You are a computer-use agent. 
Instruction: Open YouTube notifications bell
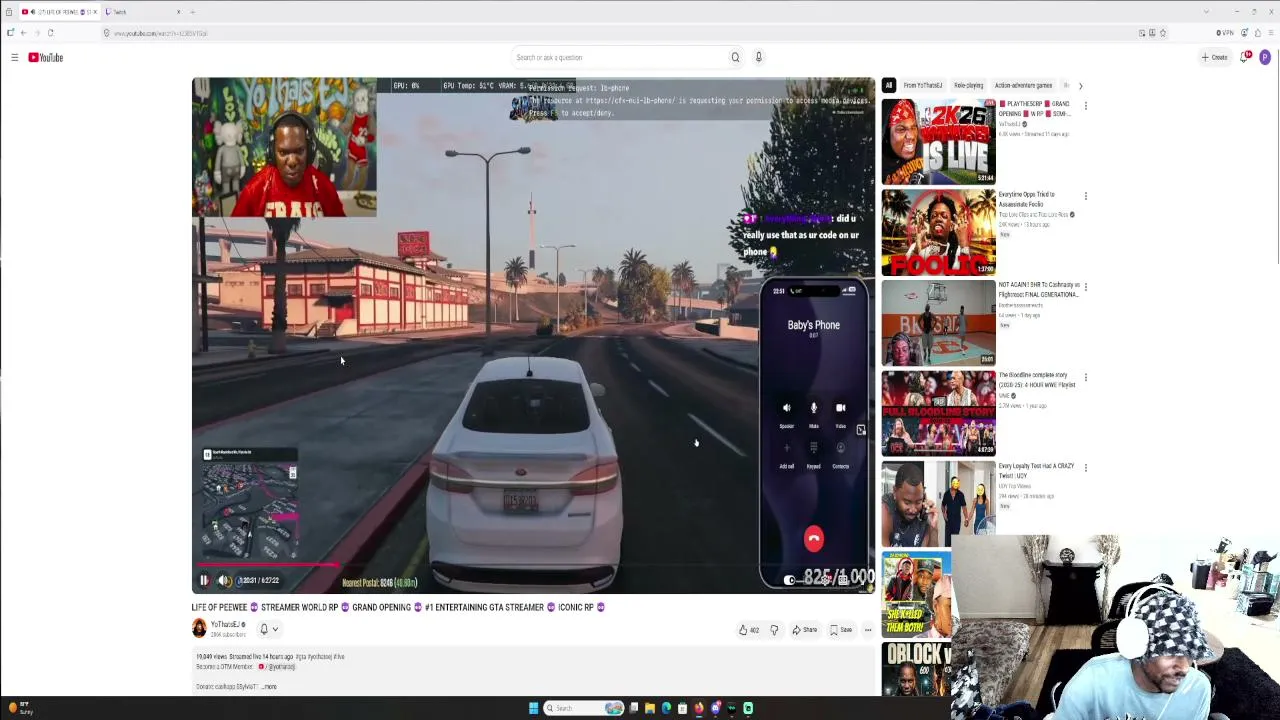point(1245,57)
